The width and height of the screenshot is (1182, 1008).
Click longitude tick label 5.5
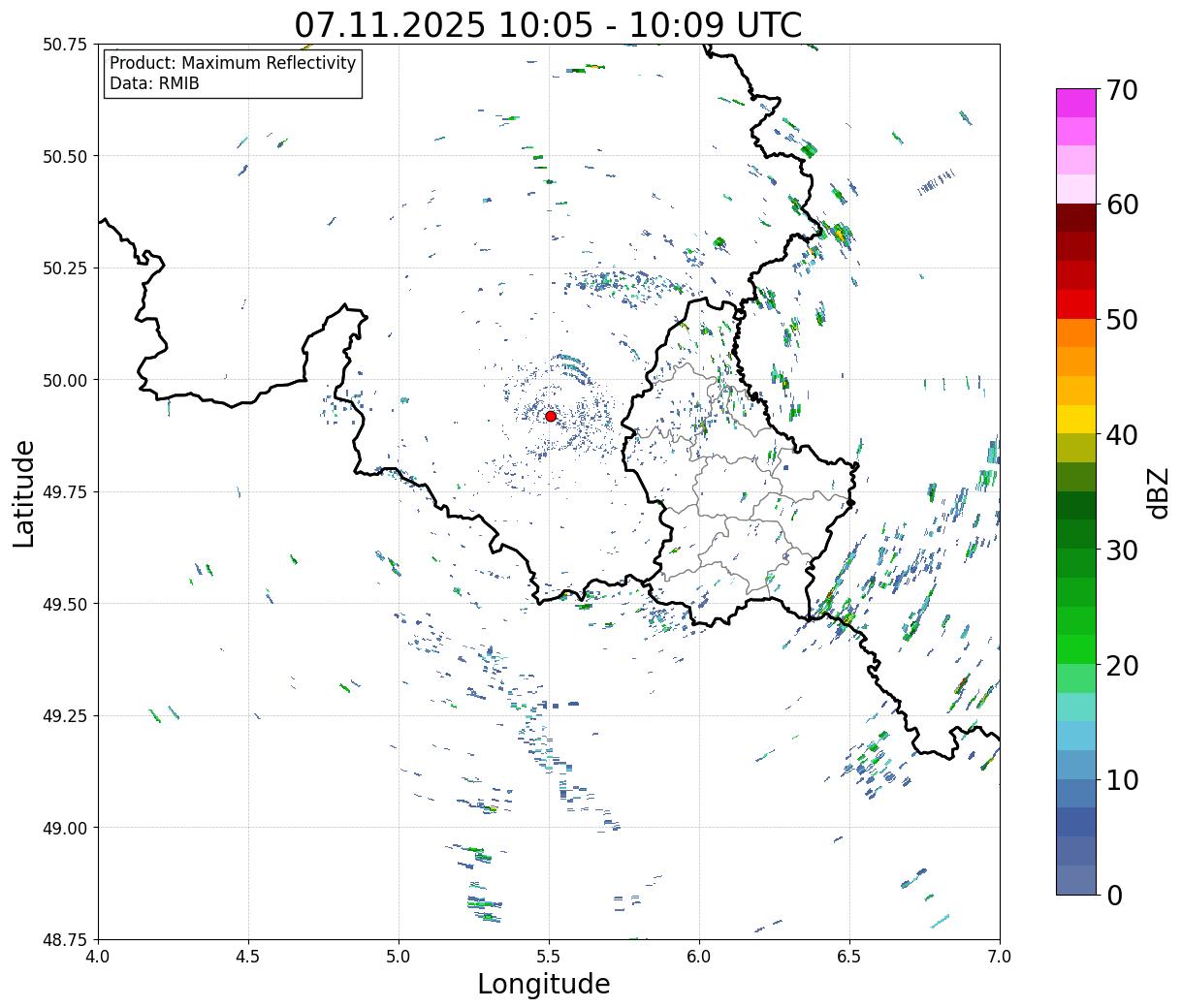(549, 957)
